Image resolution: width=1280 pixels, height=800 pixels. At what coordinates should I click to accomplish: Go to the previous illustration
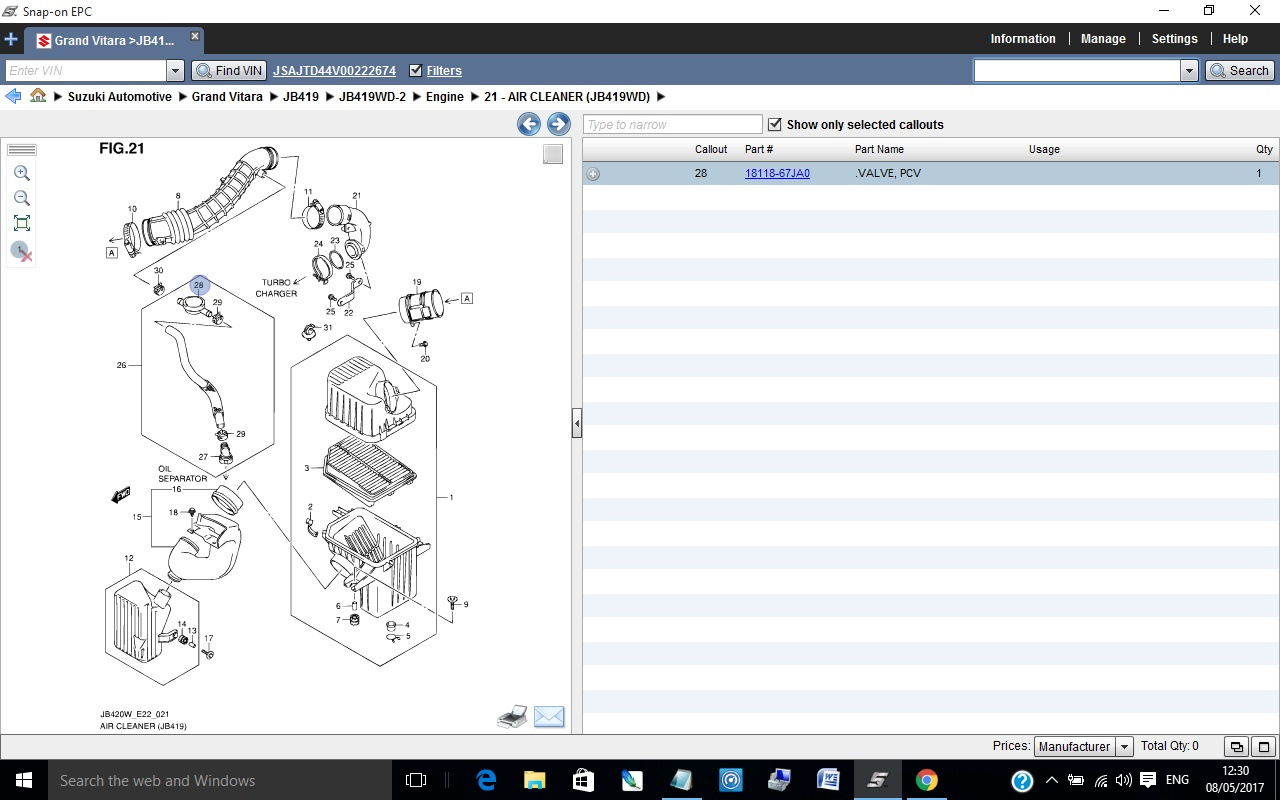[x=529, y=124]
